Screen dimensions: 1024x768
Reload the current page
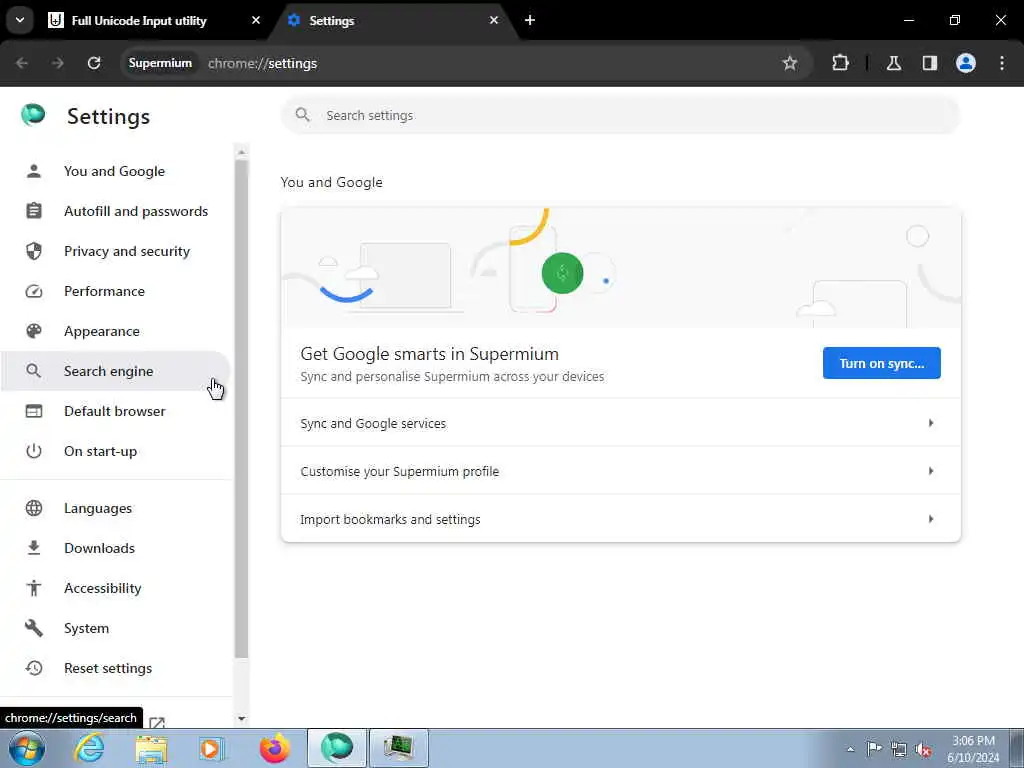click(94, 63)
